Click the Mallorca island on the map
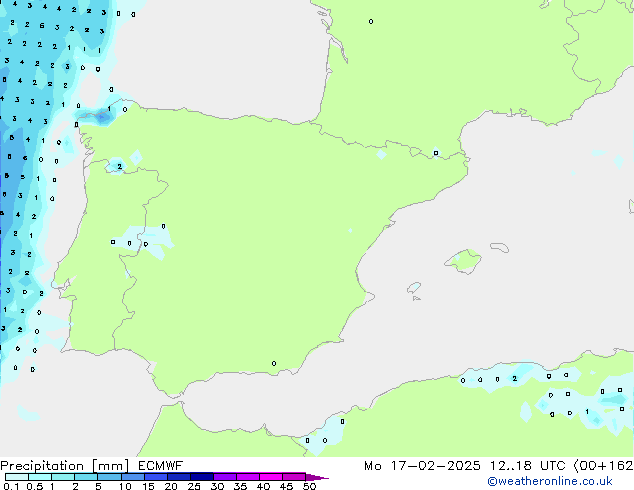Screen dimensions: 634x490 (x=463, y=261)
